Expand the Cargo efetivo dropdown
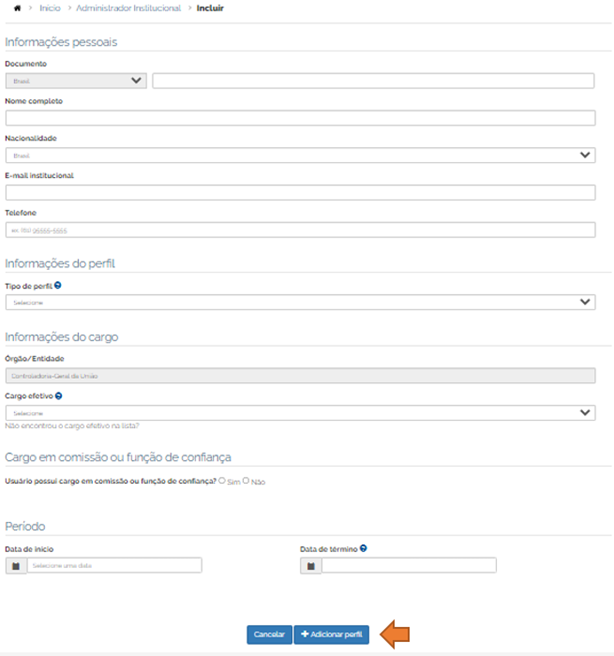 coord(300,412)
